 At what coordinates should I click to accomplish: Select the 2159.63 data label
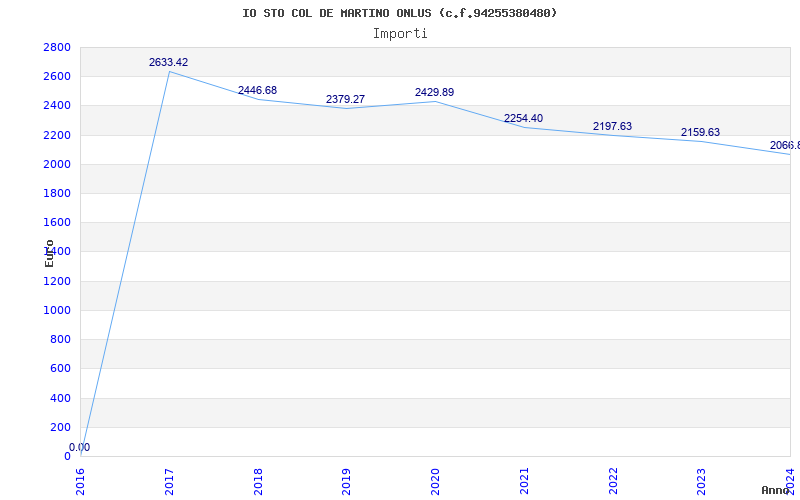tap(701, 132)
